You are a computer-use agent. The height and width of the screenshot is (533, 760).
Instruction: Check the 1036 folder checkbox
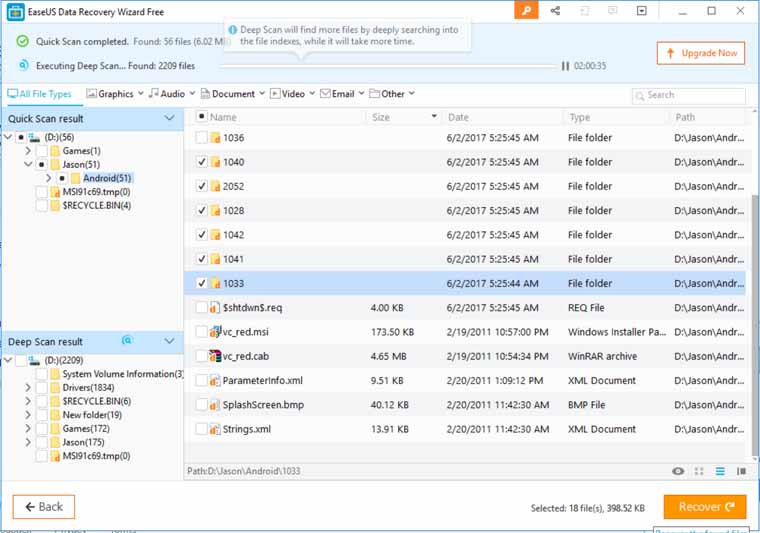point(202,138)
